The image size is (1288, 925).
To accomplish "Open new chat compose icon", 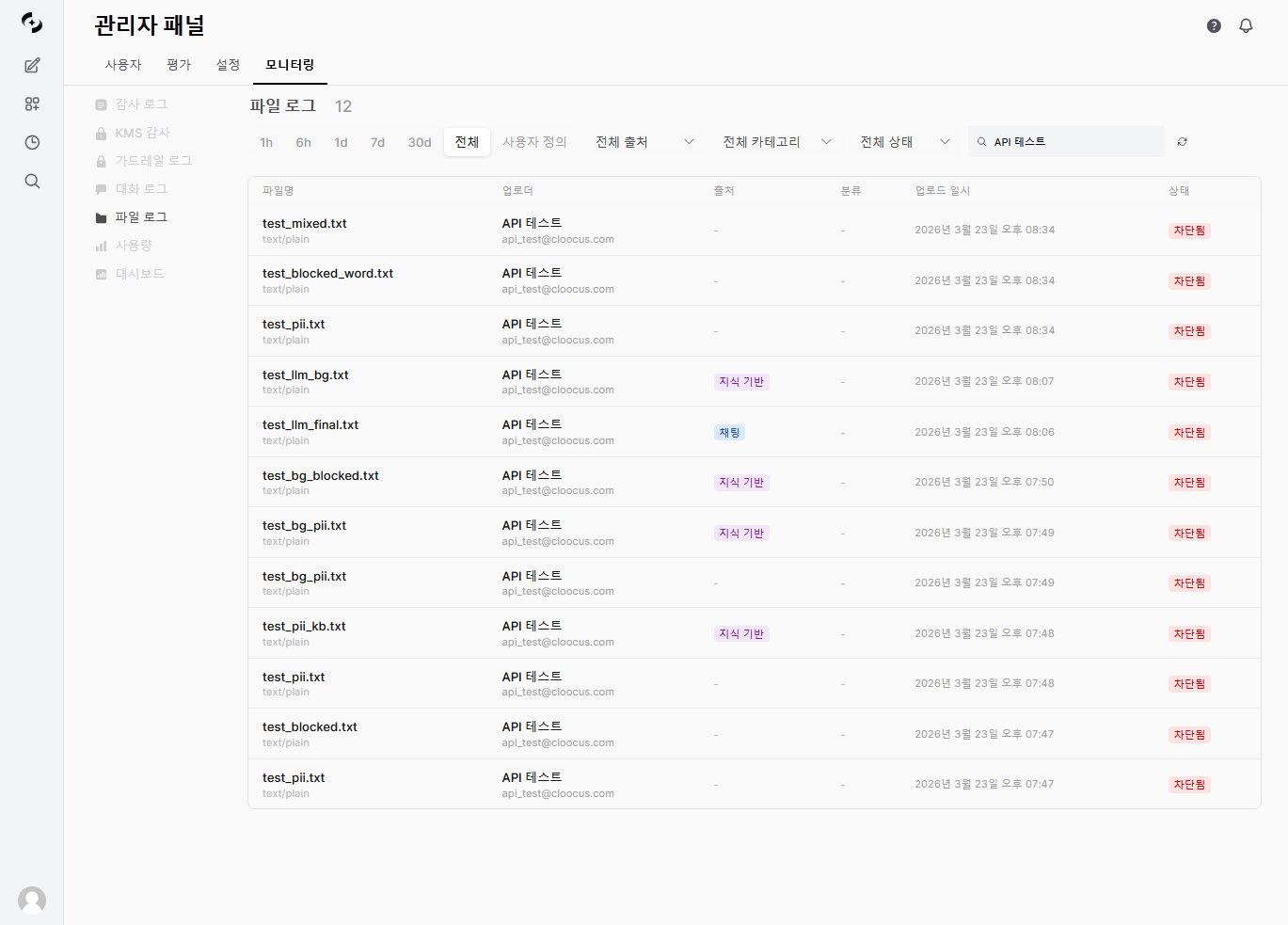I will click(x=32, y=65).
